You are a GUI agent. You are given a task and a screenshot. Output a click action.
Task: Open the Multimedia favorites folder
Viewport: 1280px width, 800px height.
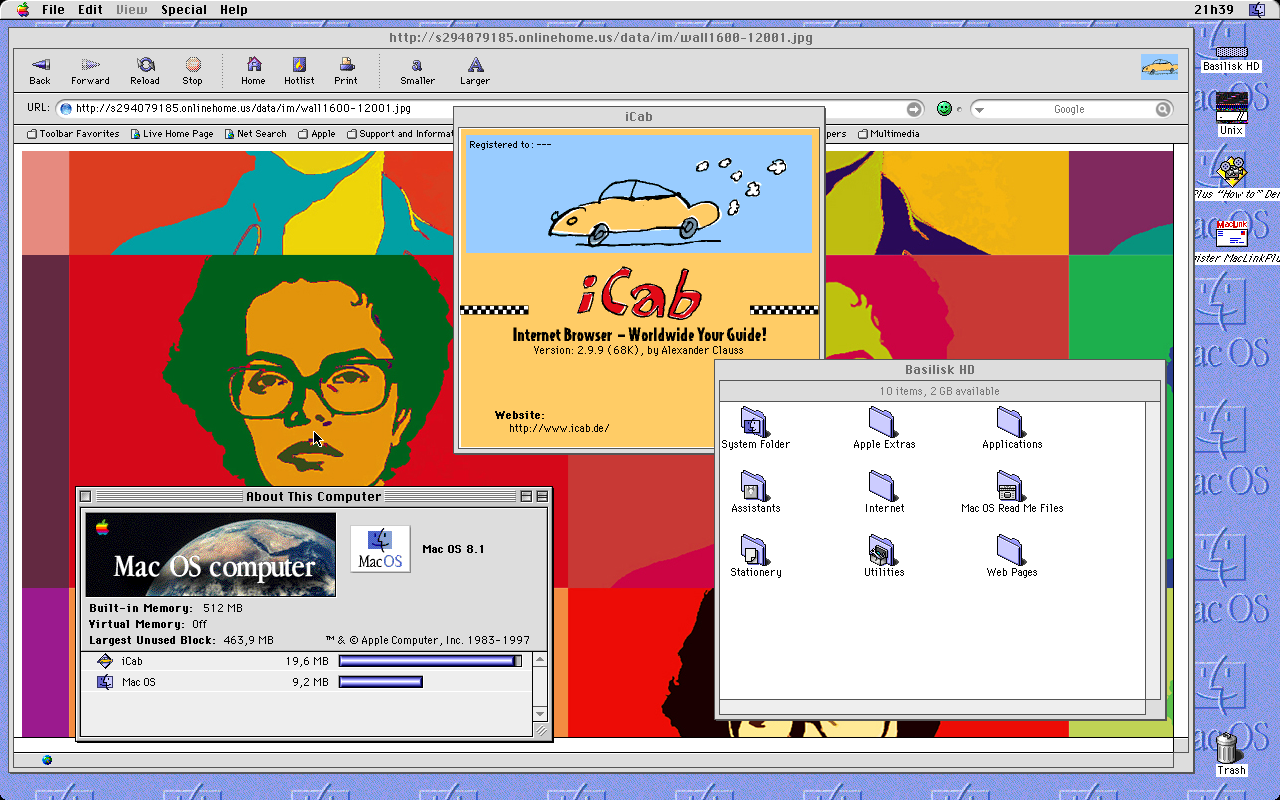tap(889, 134)
